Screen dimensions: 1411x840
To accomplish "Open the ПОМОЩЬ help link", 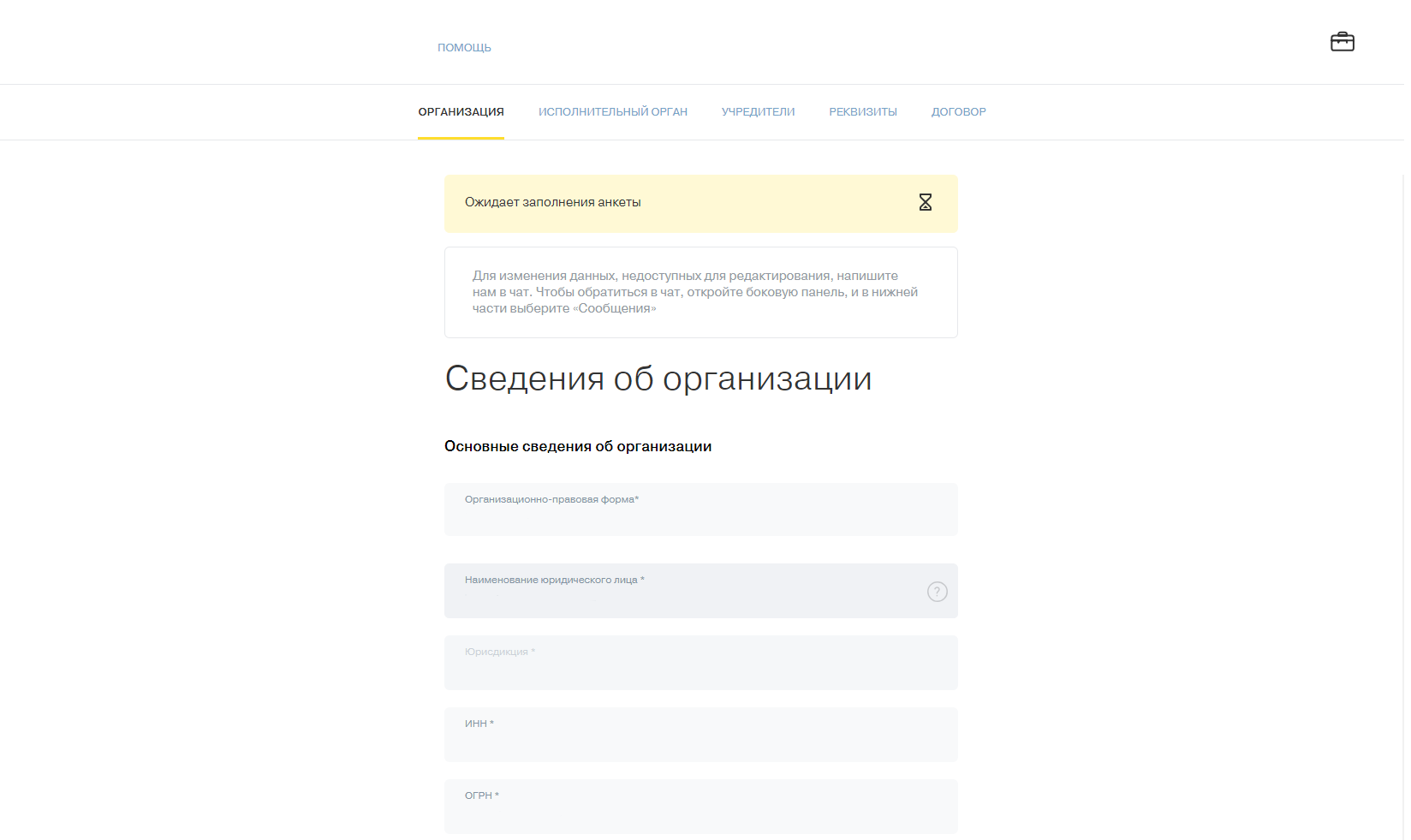I will 464,48.
